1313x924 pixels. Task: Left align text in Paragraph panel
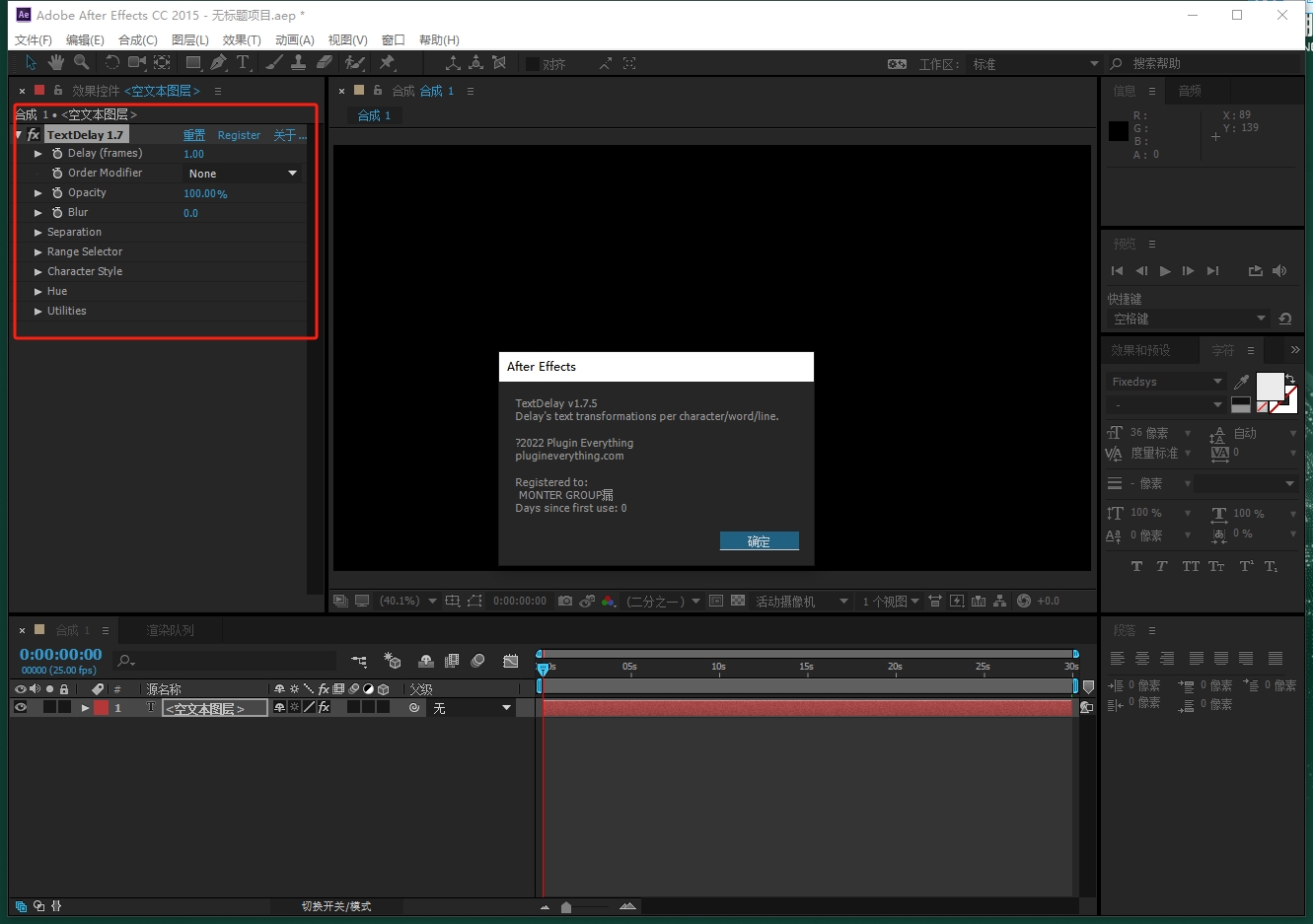point(1118,659)
